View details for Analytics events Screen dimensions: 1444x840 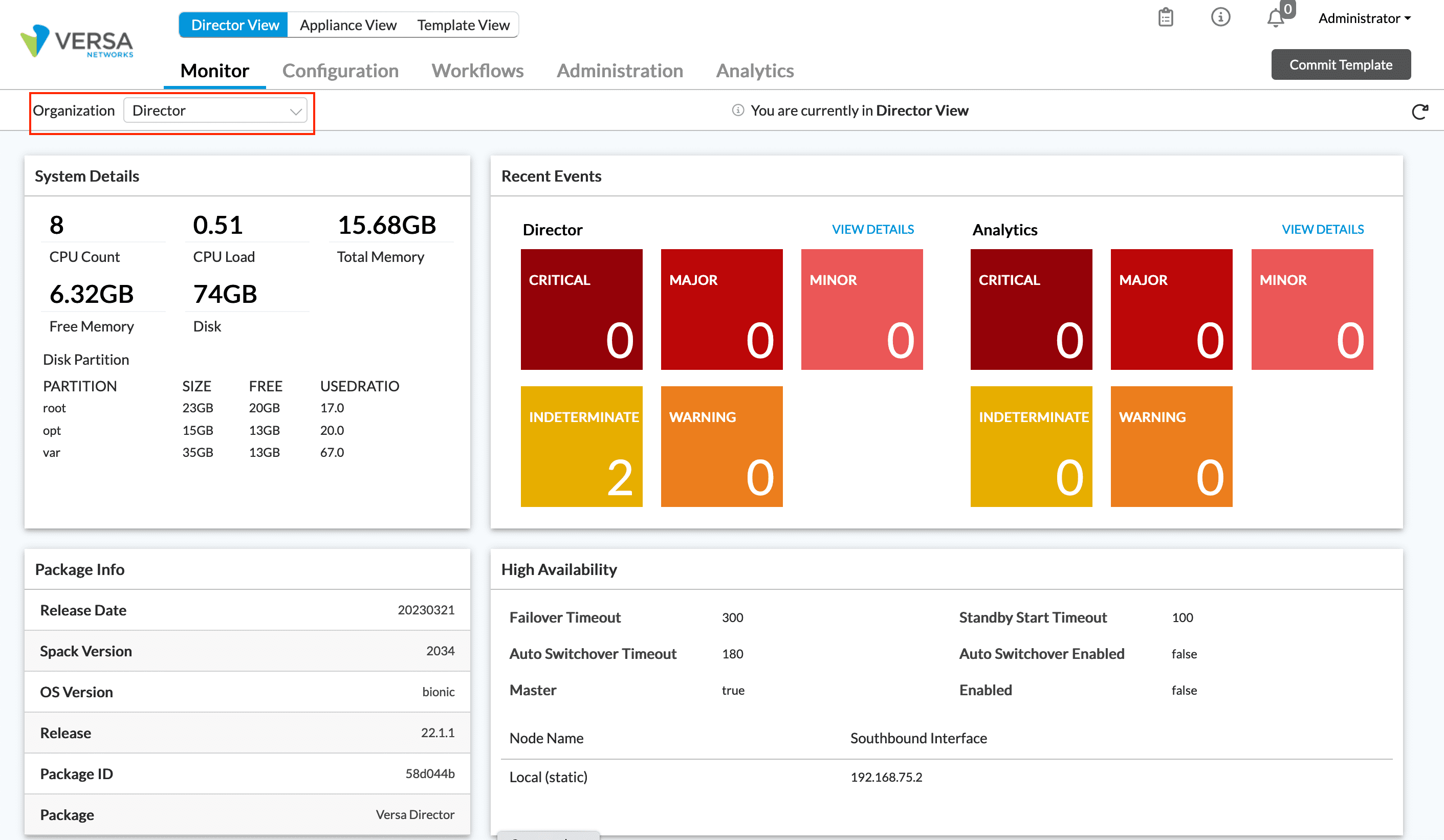pyautogui.click(x=1323, y=229)
